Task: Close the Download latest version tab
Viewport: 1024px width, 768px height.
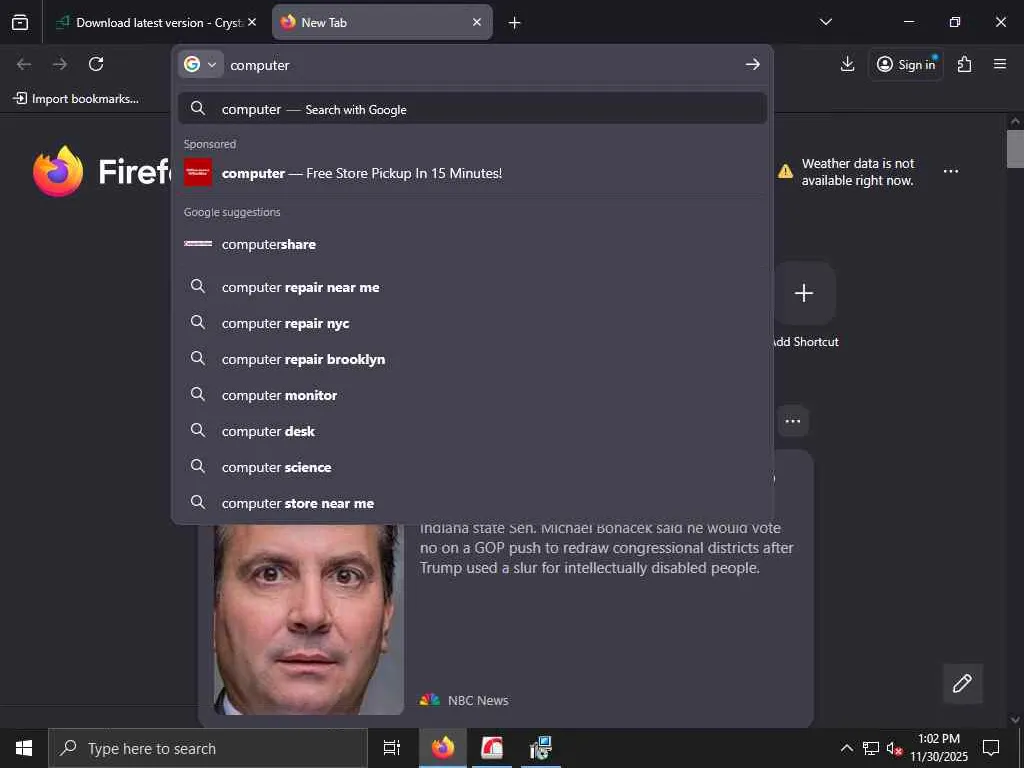Action: (x=252, y=22)
